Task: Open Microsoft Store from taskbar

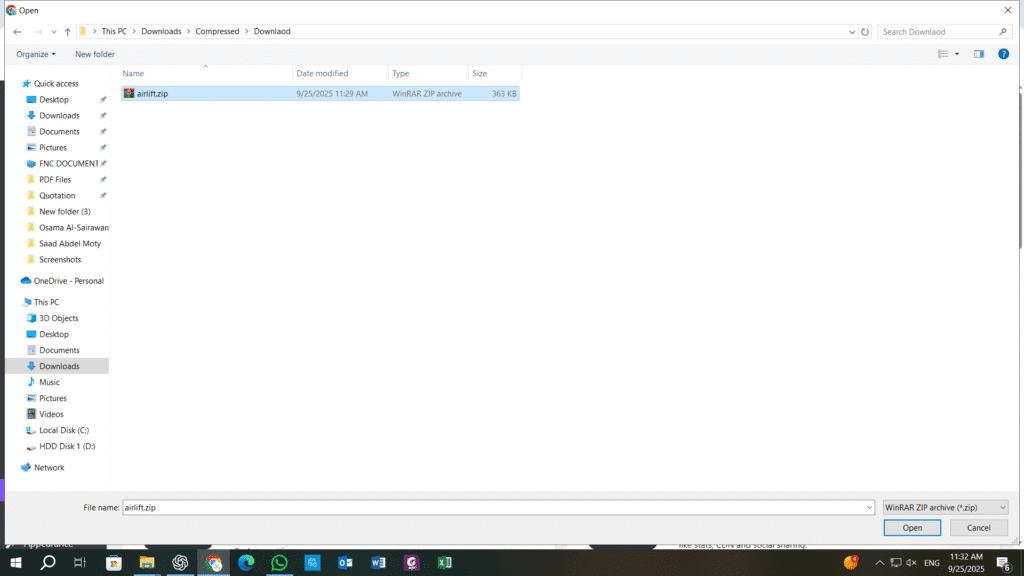Action: [x=114, y=562]
